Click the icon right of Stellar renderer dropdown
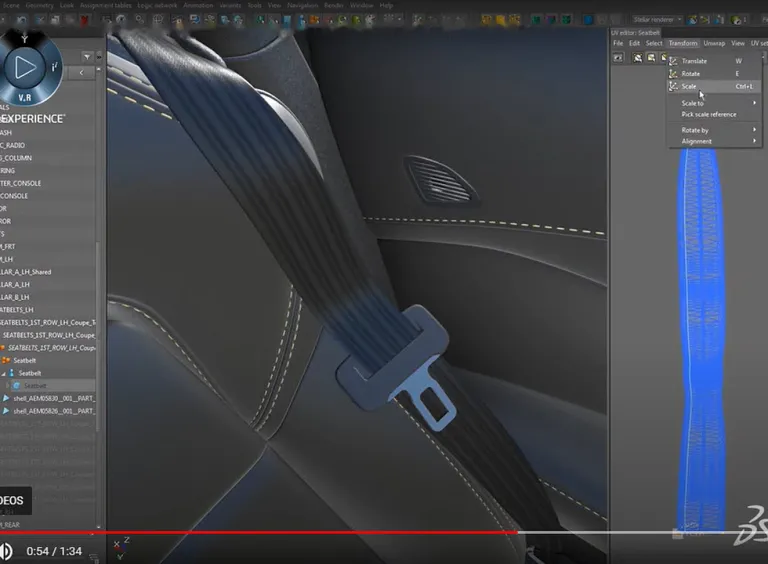Viewport: 768px width, 564px height. click(x=692, y=20)
